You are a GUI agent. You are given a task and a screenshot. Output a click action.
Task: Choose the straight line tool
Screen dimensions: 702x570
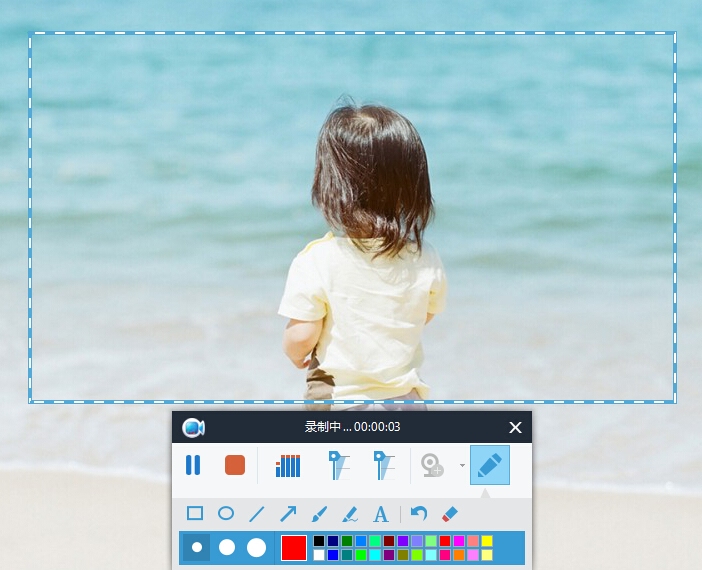coord(257,514)
